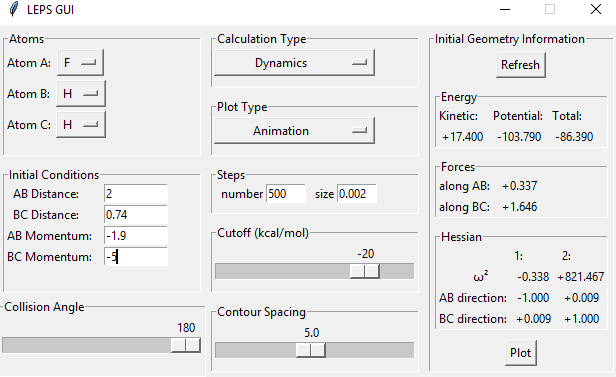Screen dimensions: 616x377
Task: Open the Plot Type dropdown set to Animation
Action: point(294,130)
